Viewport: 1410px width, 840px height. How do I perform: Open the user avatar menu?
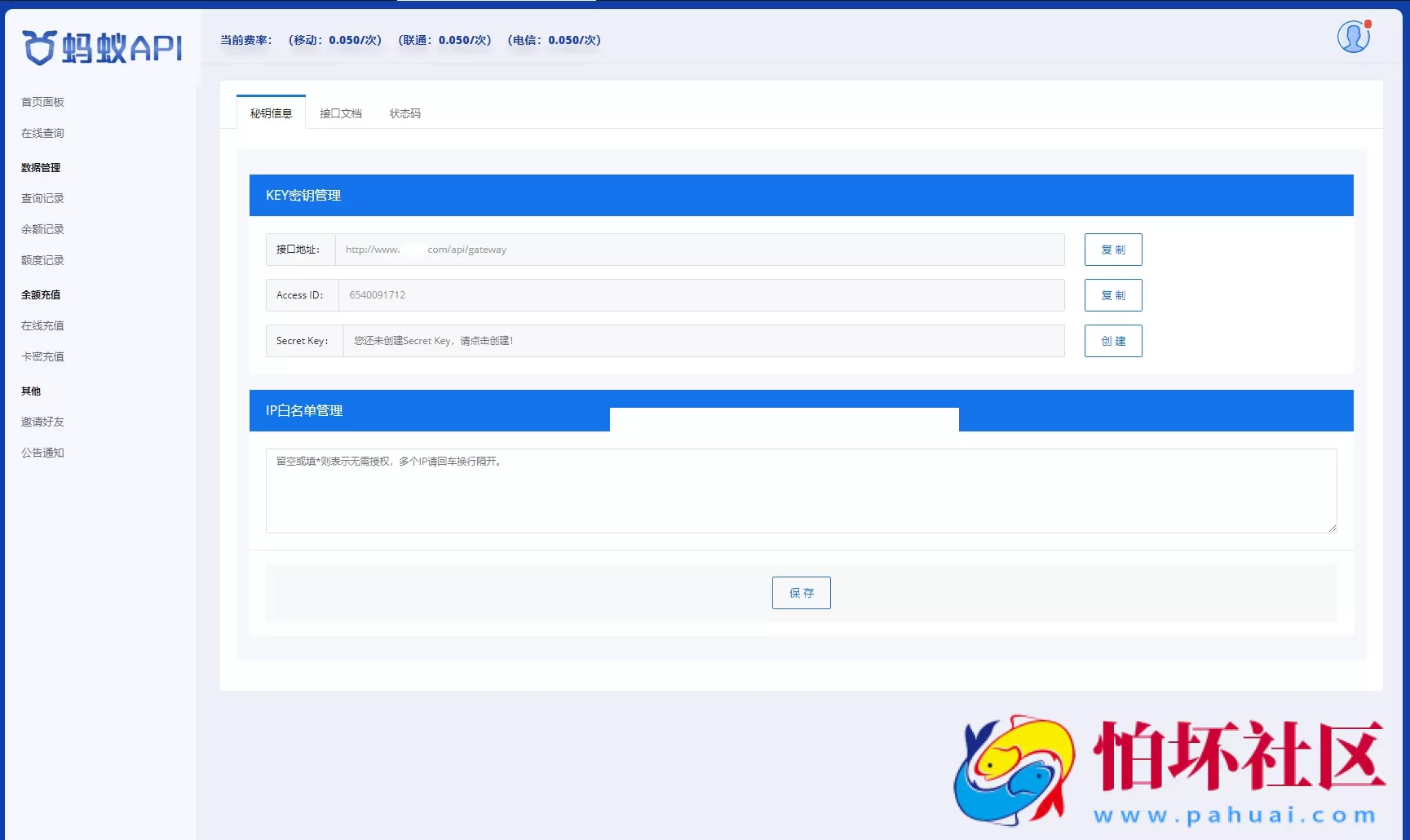pyautogui.click(x=1353, y=36)
